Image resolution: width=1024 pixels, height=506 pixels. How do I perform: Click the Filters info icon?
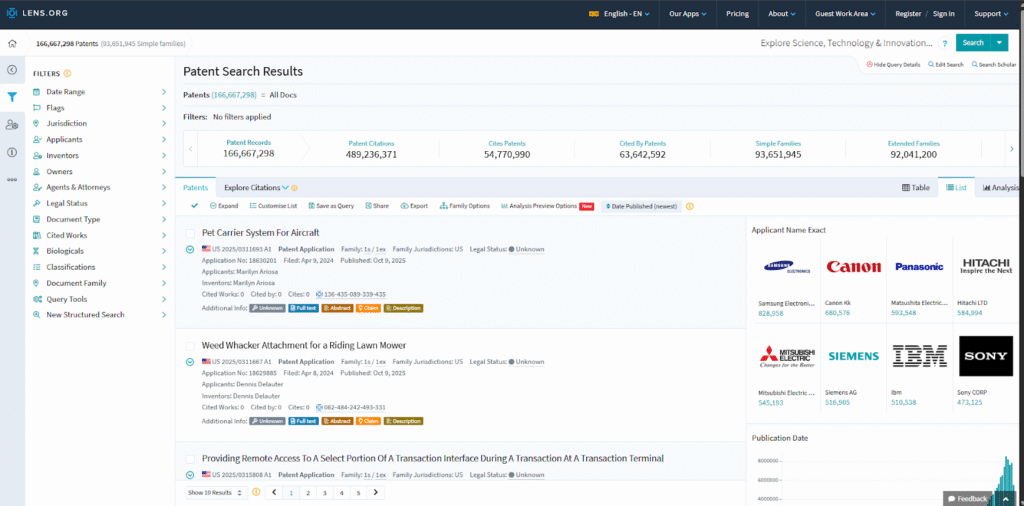point(67,74)
